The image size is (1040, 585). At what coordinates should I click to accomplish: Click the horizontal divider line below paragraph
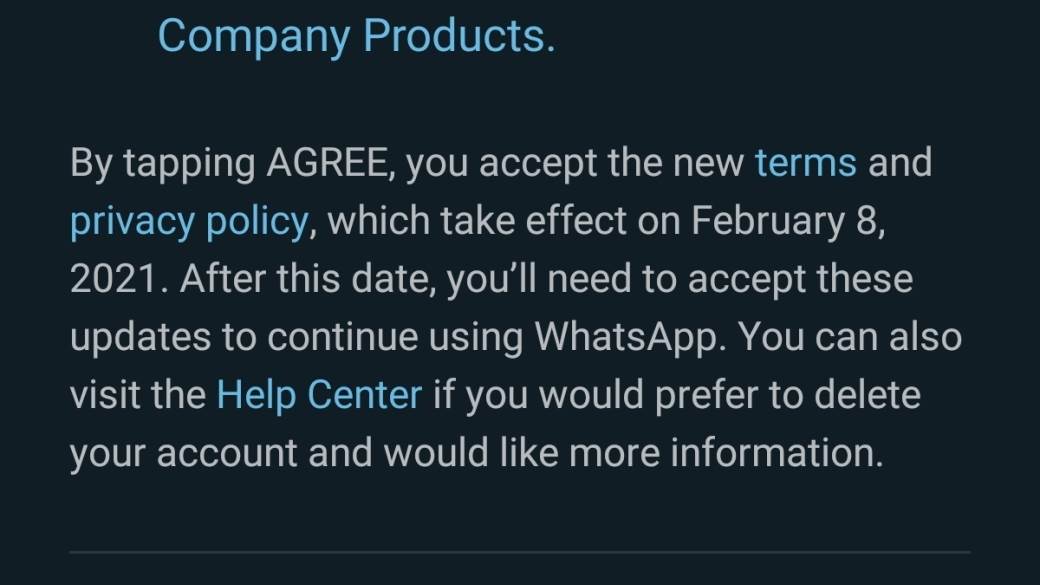(x=520, y=551)
